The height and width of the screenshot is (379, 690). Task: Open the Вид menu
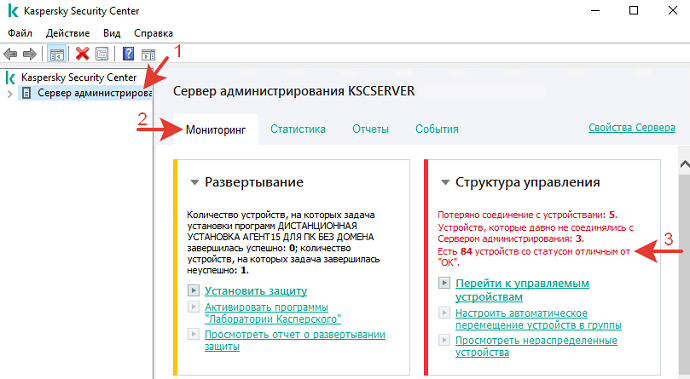coord(112,33)
